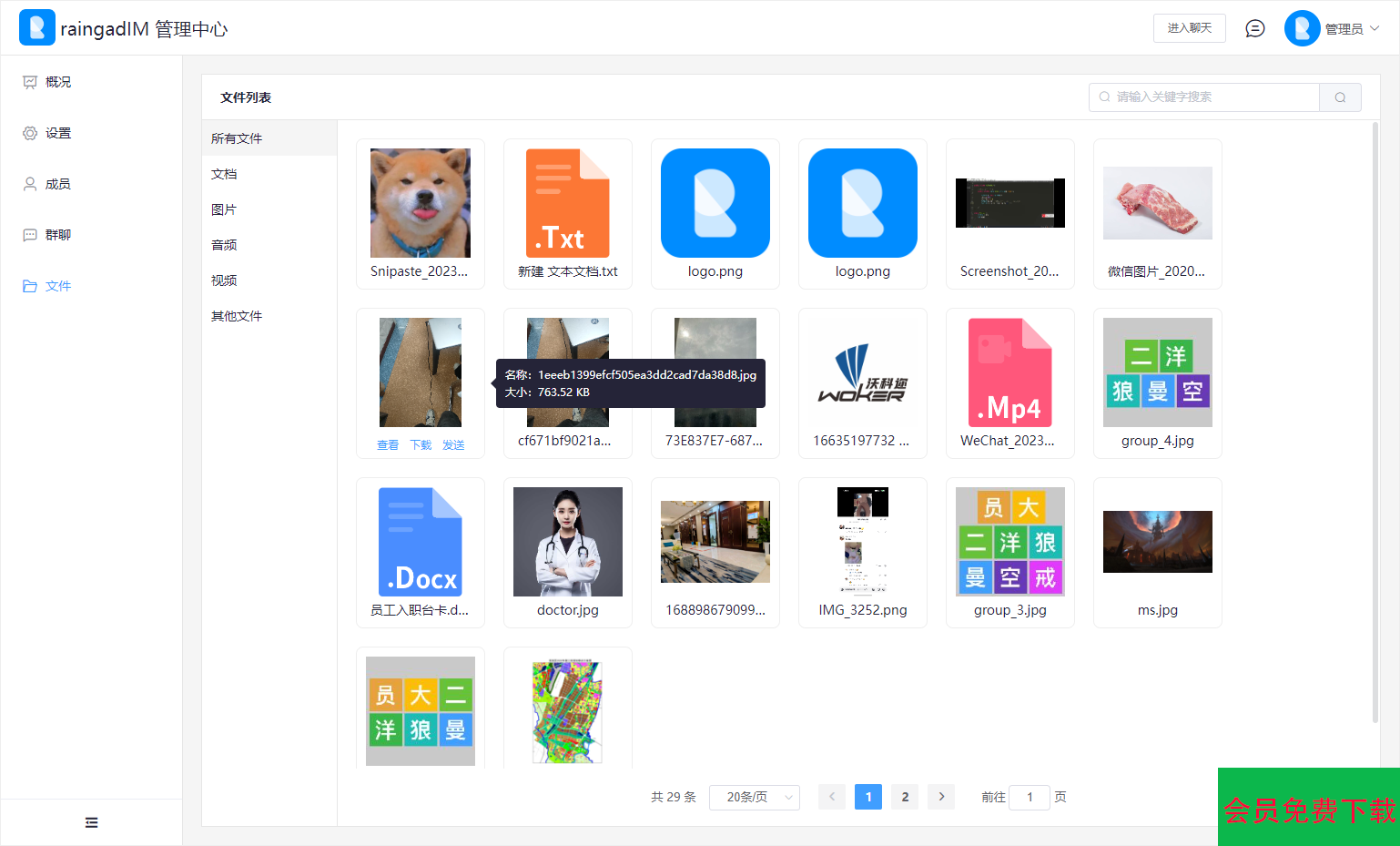The height and width of the screenshot is (846, 1400).
Task: Open the WeChat Mp4 video file icon
Action: (1009, 372)
